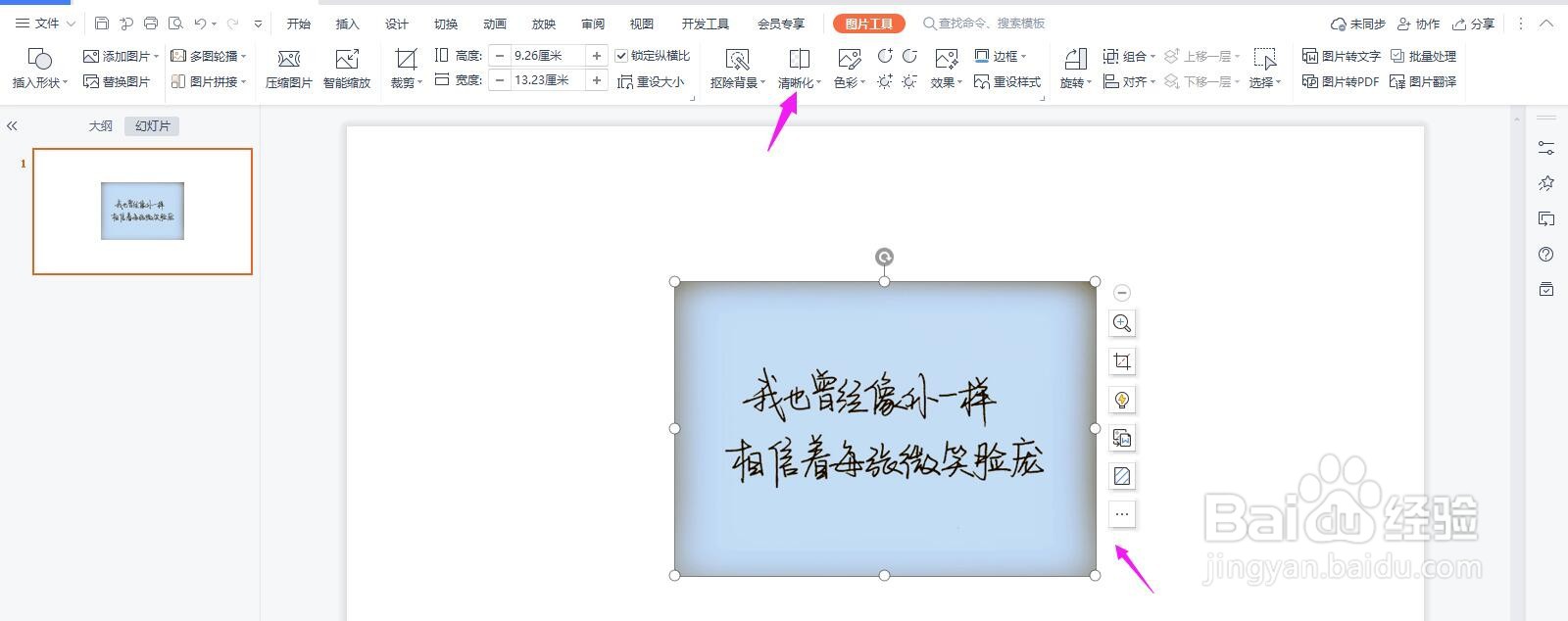The image size is (1568, 621).
Task: Select slide 1 thumbnail
Action: pyautogui.click(x=143, y=212)
